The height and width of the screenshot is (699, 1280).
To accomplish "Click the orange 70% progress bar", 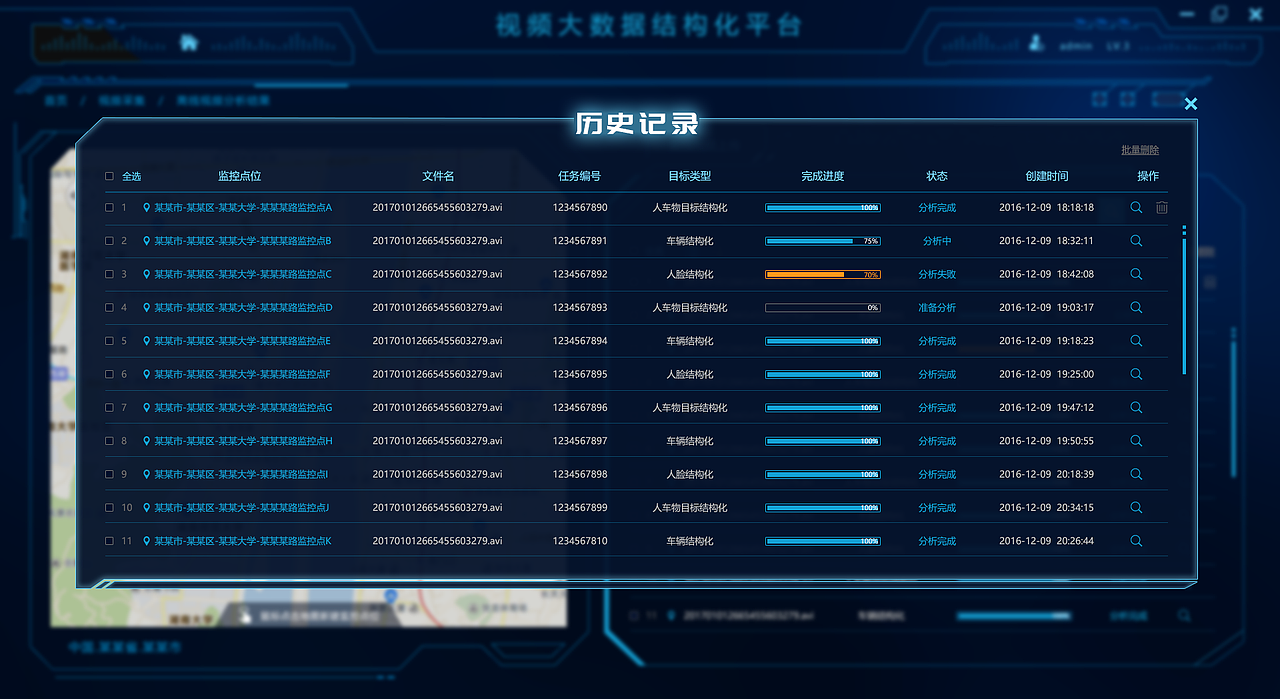I will click(823, 274).
